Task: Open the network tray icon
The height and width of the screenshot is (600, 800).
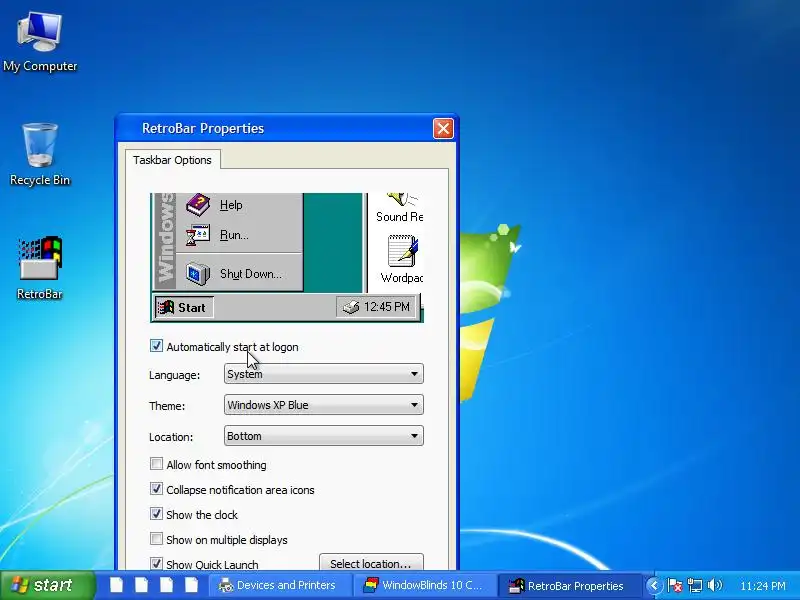Action: [694, 585]
